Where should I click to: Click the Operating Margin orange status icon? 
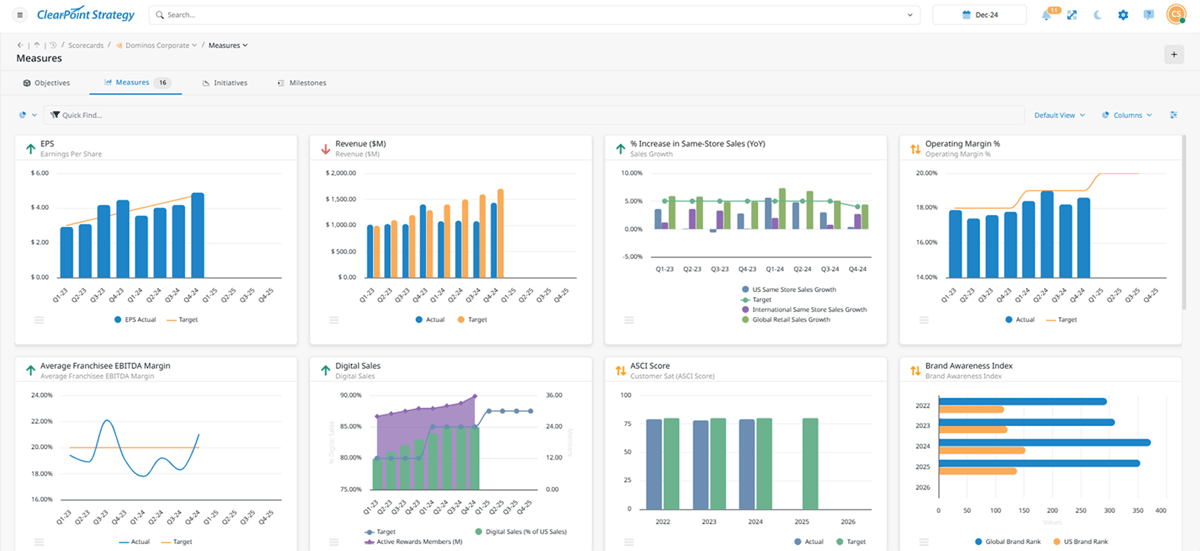tap(915, 148)
